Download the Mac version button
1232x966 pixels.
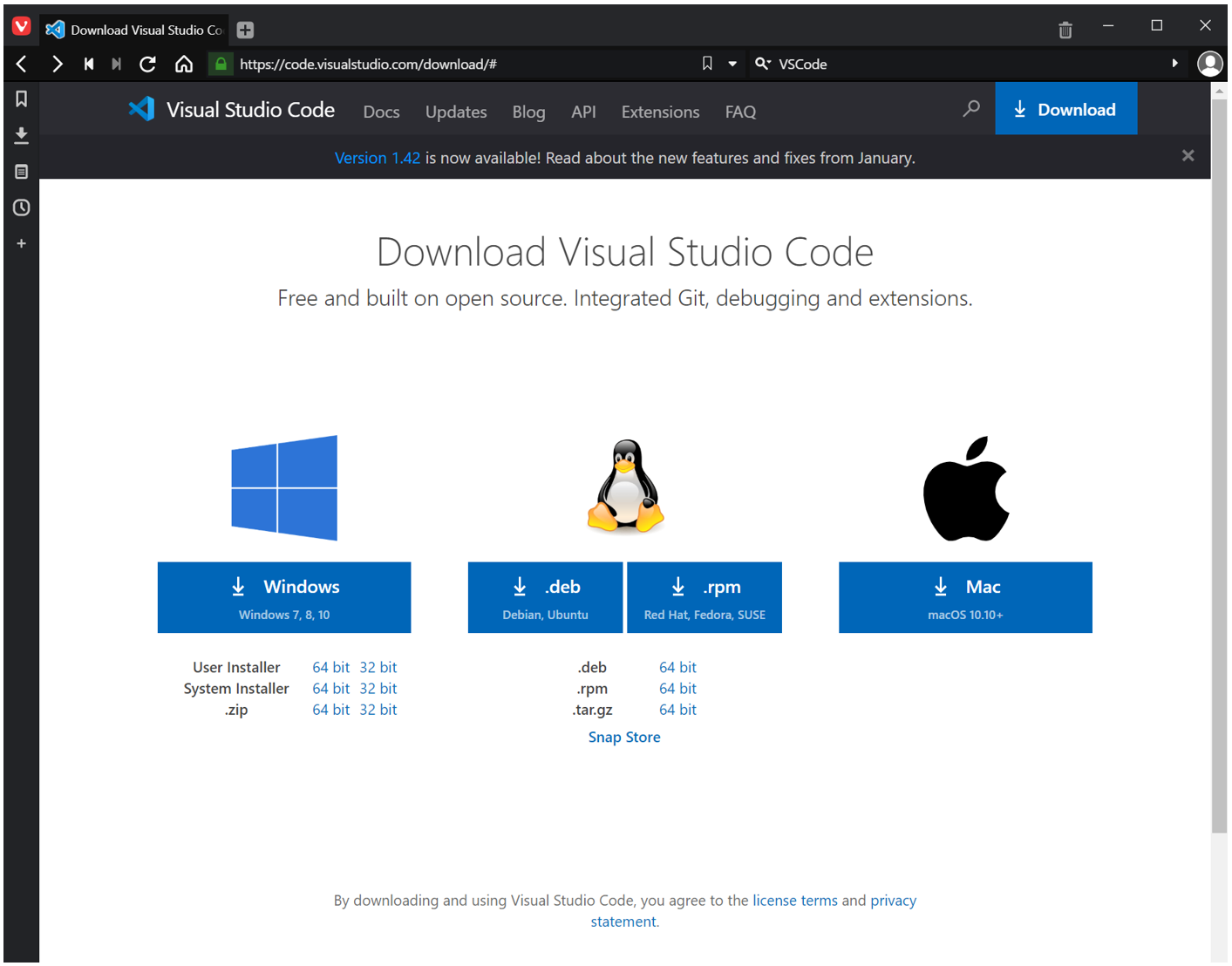(965, 597)
